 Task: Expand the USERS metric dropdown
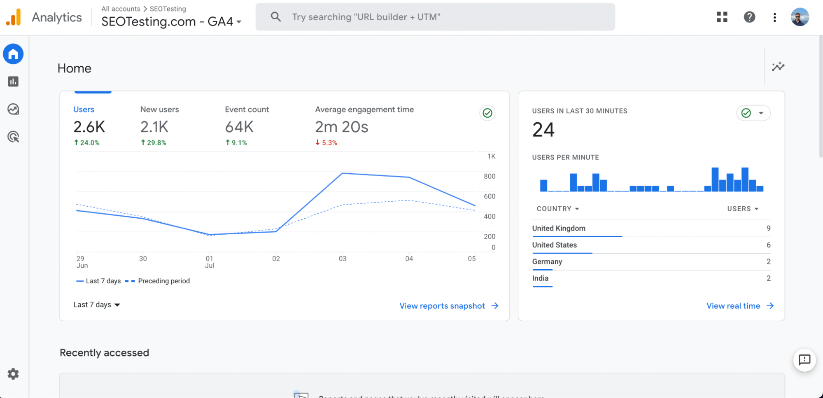[x=743, y=208]
